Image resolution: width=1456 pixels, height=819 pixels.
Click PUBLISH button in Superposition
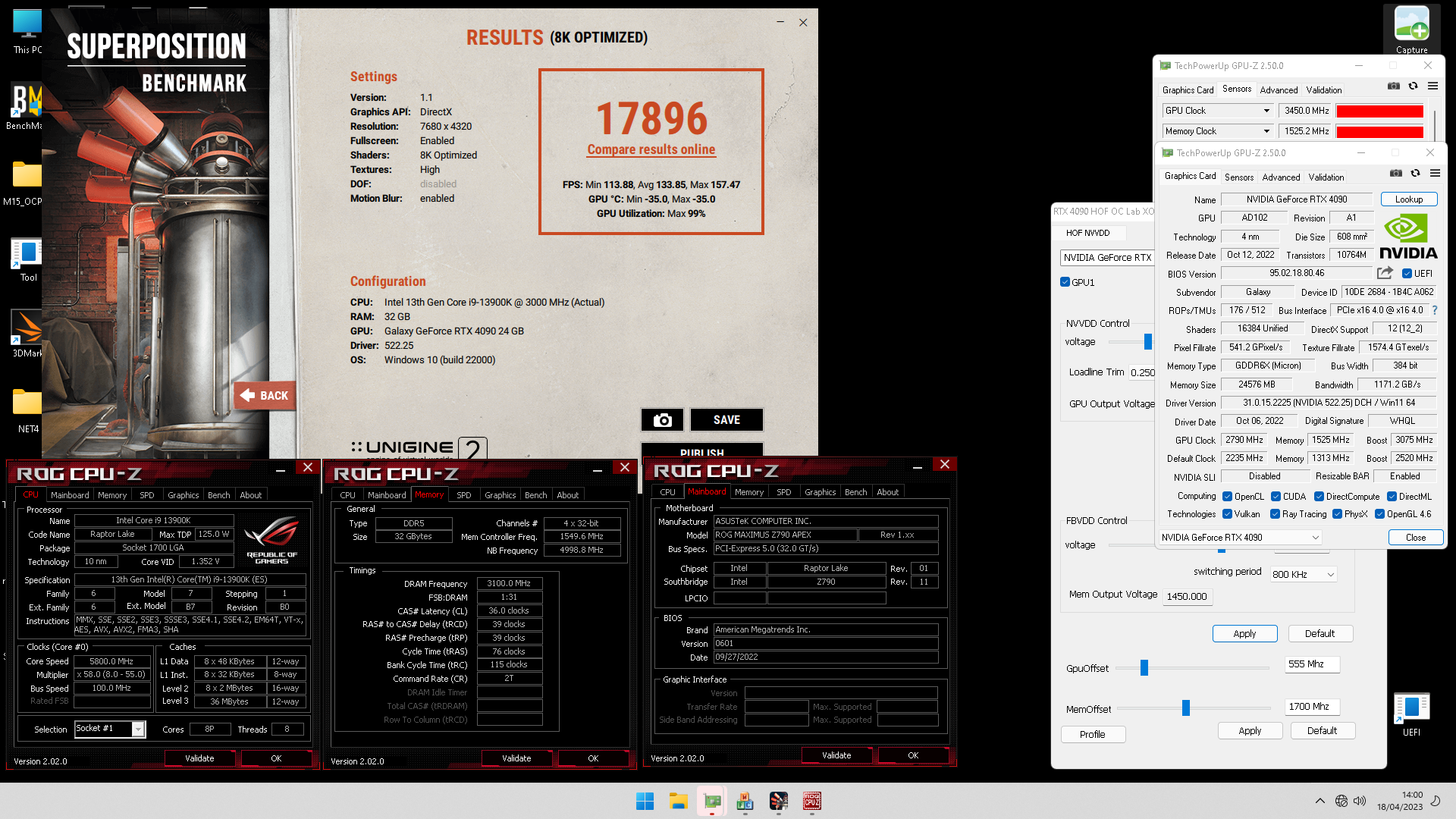pos(701,452)
